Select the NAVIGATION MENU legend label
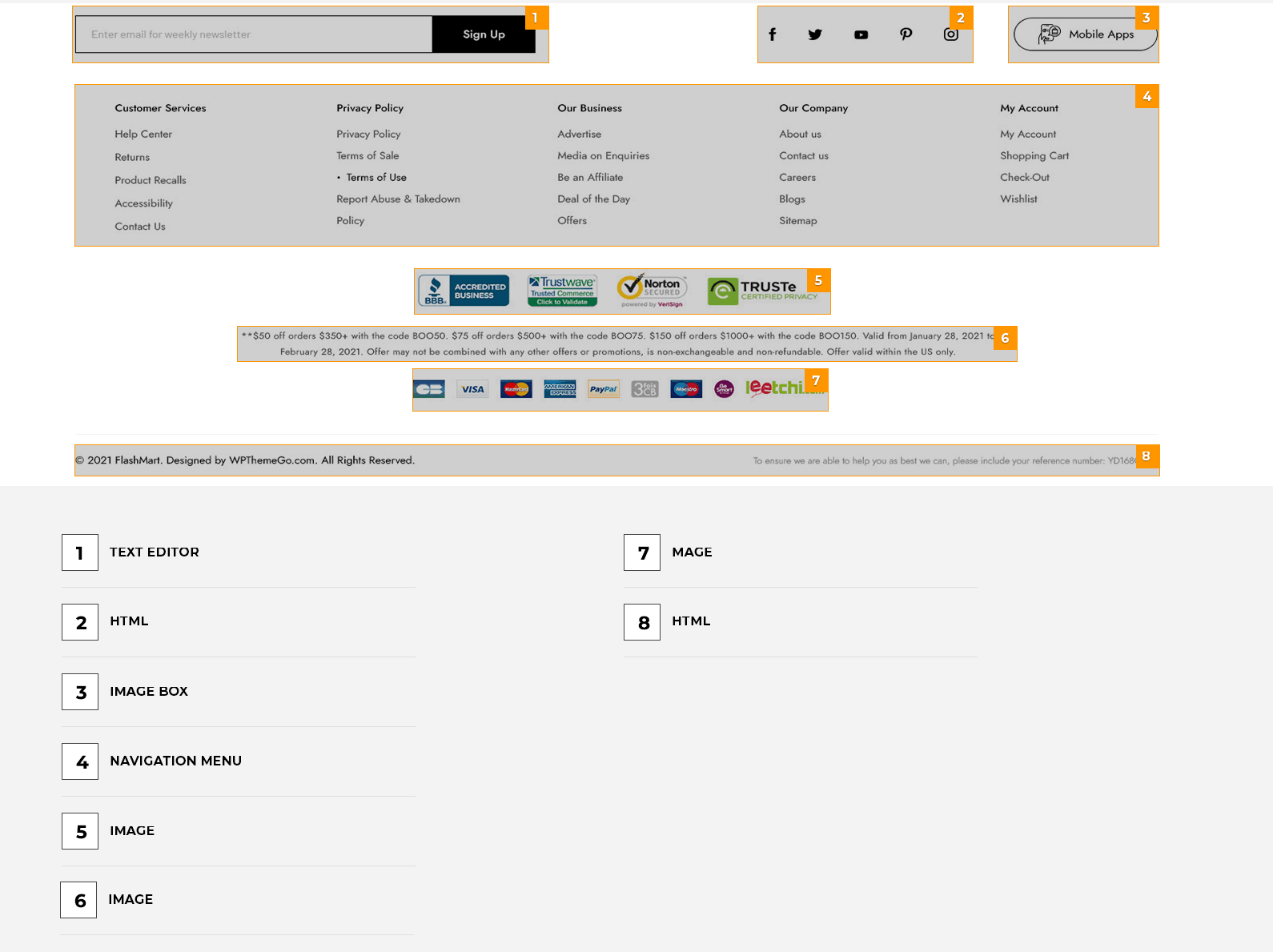 point(176,761)
